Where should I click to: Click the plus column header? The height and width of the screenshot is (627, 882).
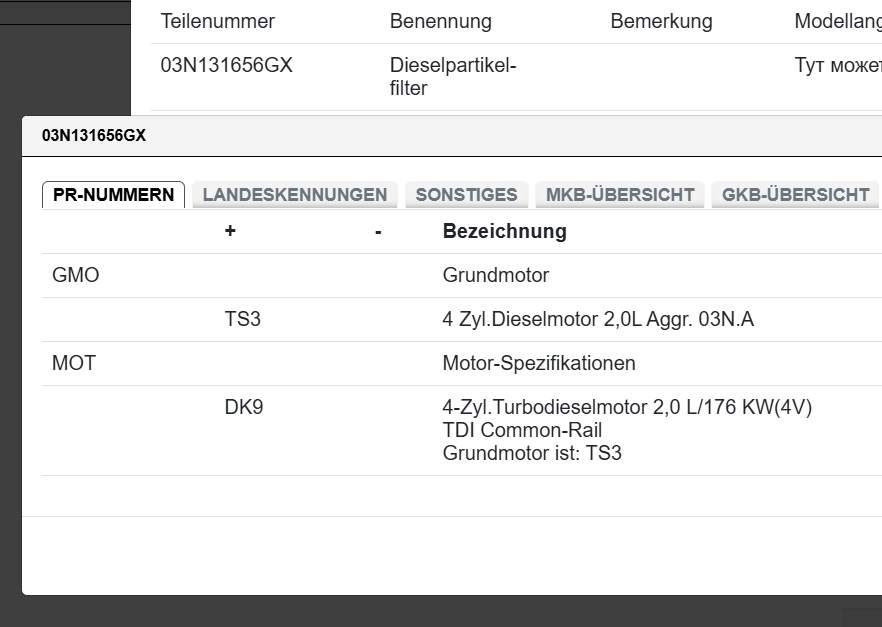click(x=230, y=231)
